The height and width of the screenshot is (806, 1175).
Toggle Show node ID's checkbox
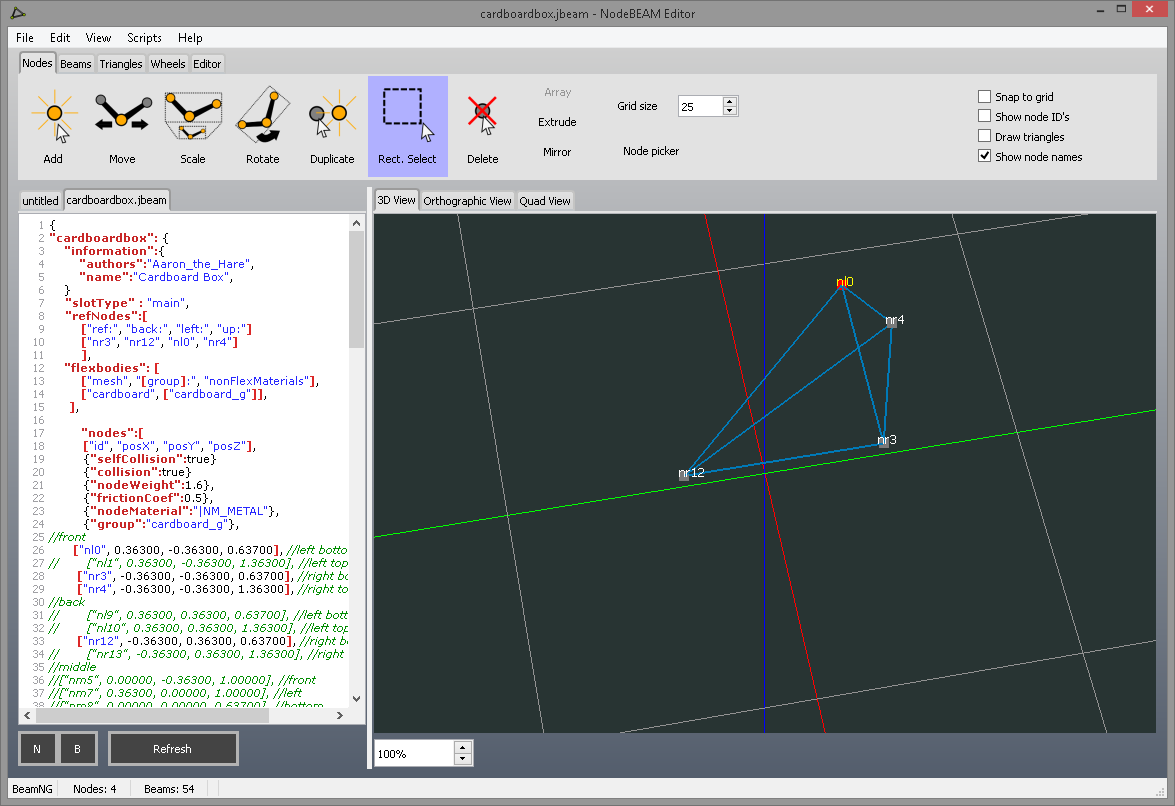click(x=985, y=117)
